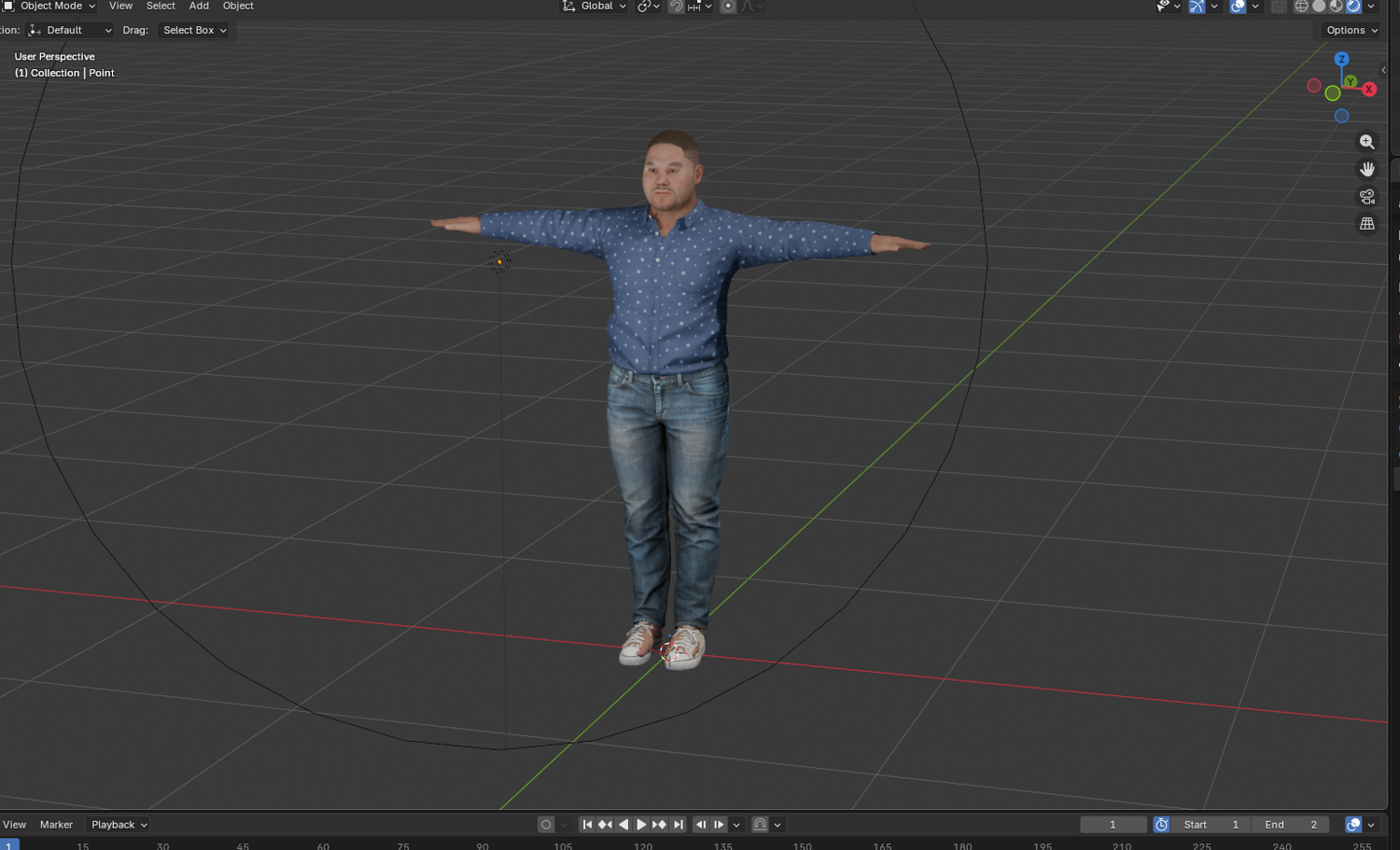Image resolution: width=1400 pixels, height=850 pixels.
Task: Jump to the last frame
Action: 679,825
